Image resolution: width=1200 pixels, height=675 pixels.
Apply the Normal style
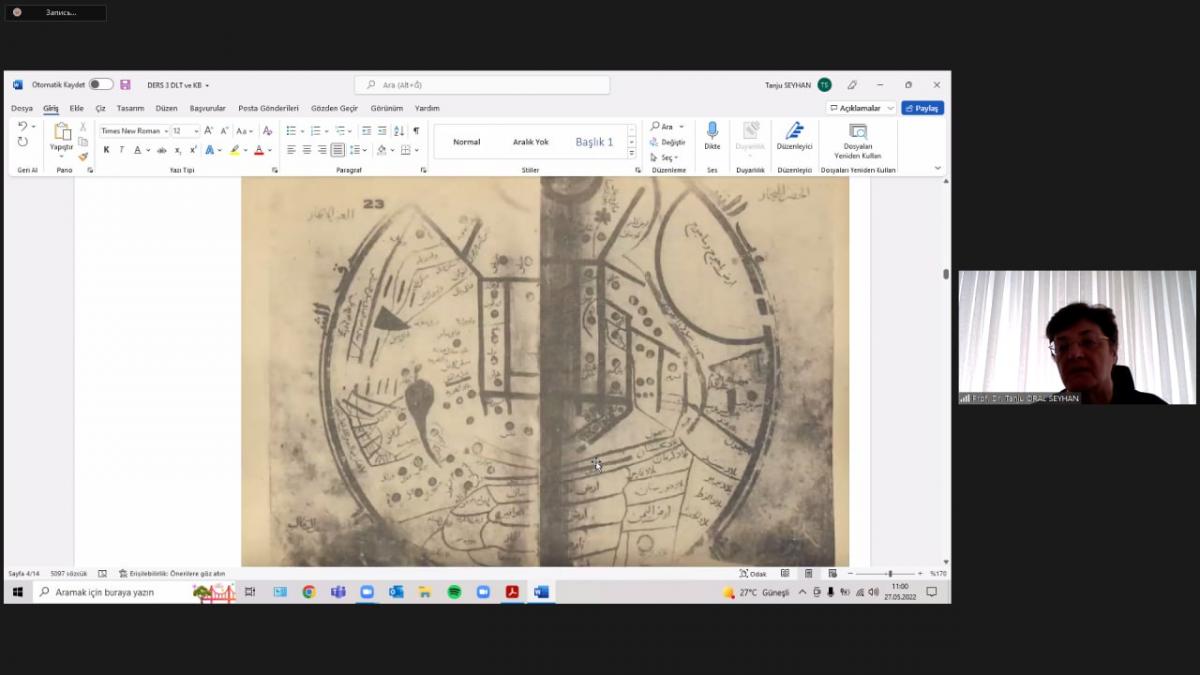tap(467, 142)
